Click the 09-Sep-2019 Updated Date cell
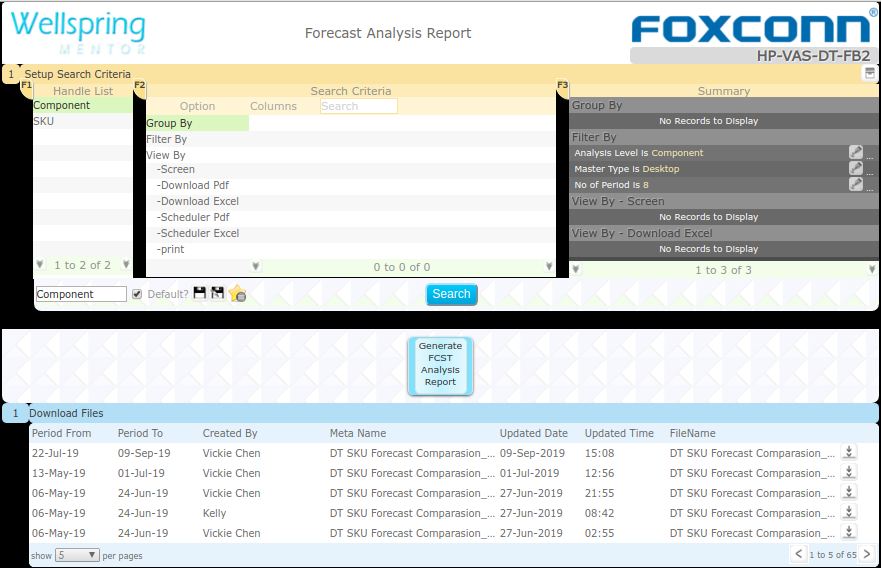This screenshot has width=881, height=568. pyautogui.click(x=532, y=453)
